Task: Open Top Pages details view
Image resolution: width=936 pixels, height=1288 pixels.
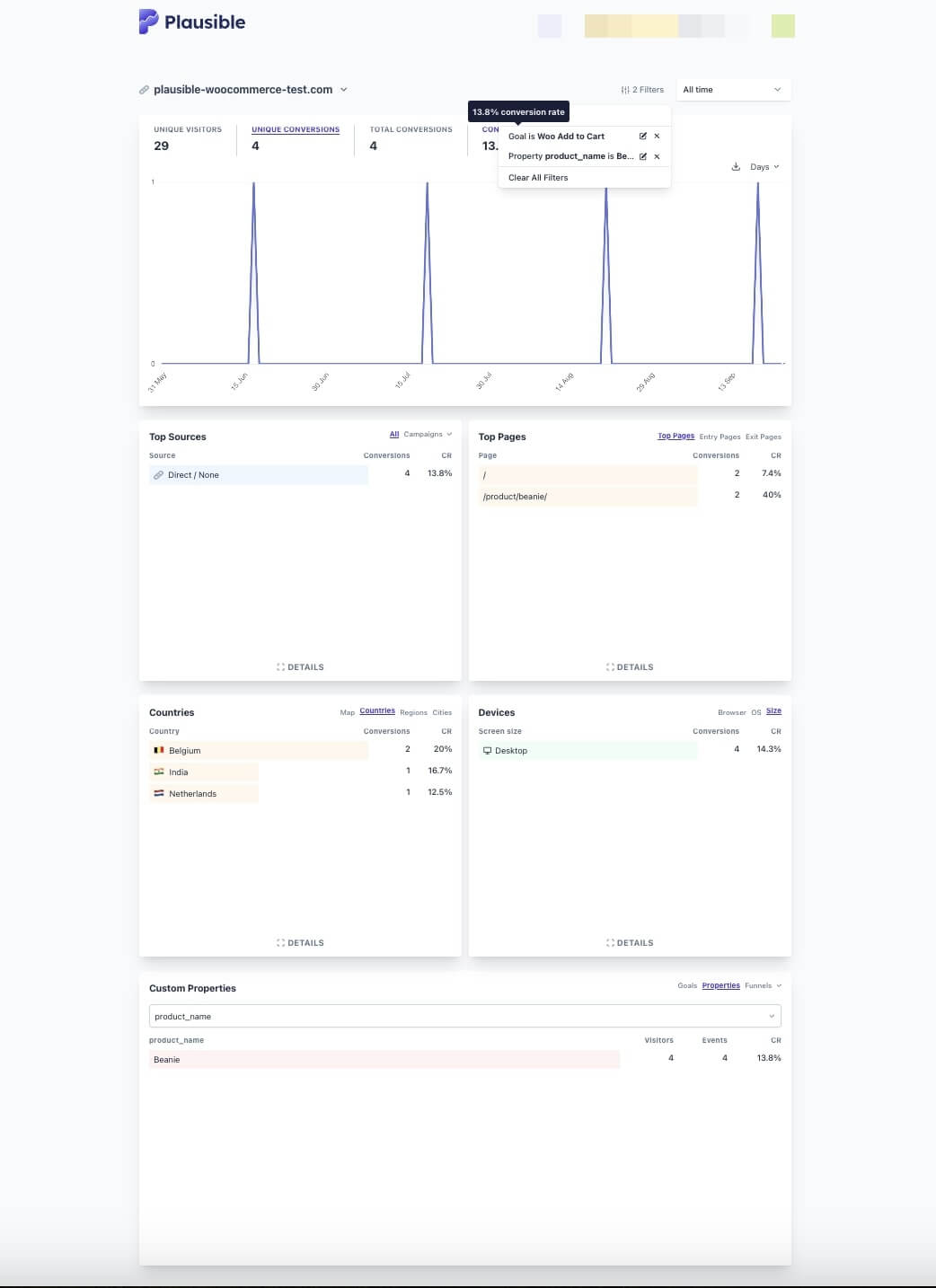Action: (x=630, y=667)
